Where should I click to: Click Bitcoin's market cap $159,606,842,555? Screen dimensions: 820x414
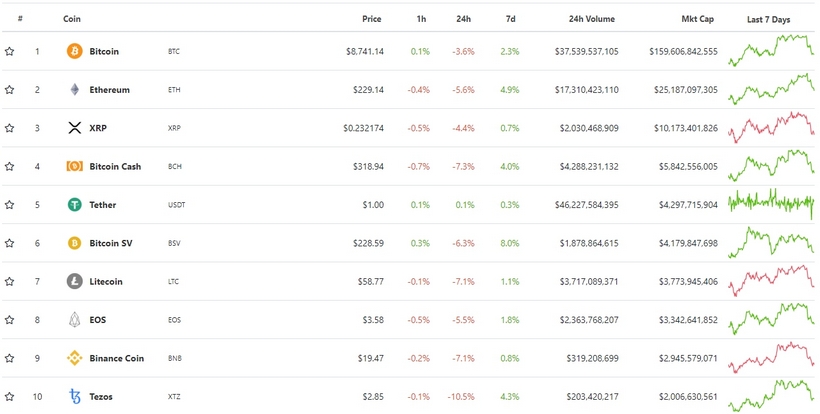click(x=684, y=51)
